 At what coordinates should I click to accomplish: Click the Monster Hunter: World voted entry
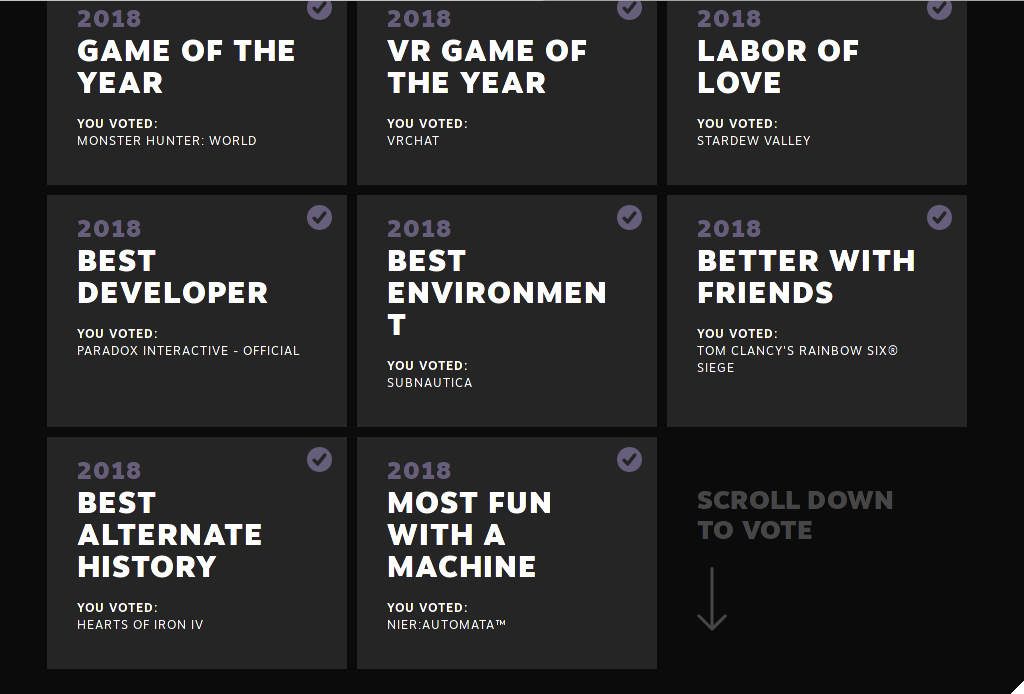tap(167, 140)
